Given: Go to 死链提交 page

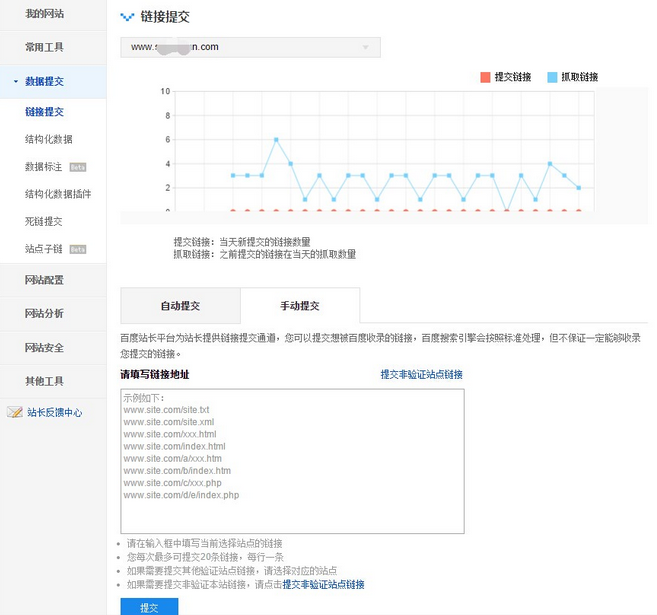Looking at the screenshot, I should (44, 221).
